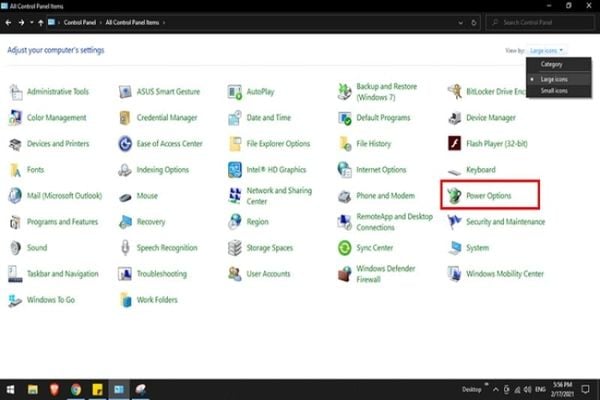Open the Power Options icon

(455, 196)
